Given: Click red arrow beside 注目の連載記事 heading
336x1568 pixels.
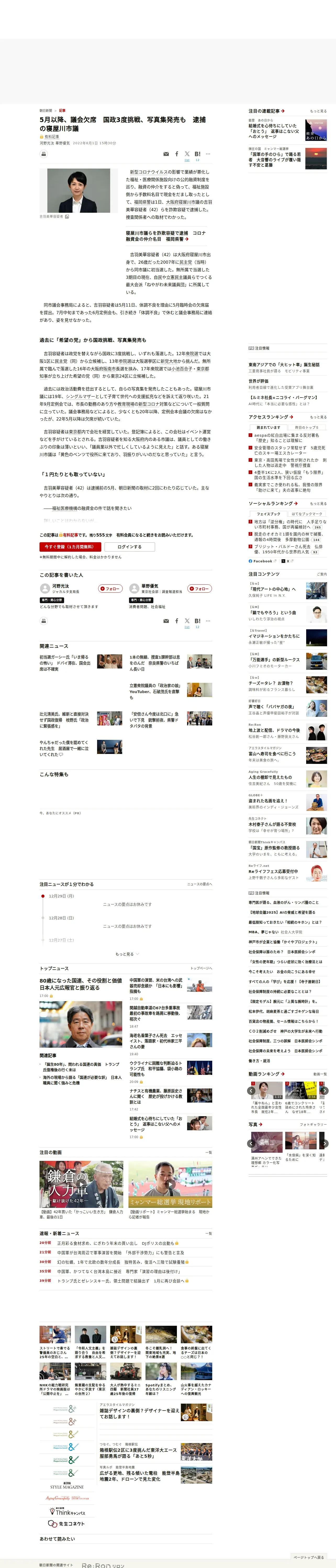Looking at the screenshot, I should coord(283,111).
